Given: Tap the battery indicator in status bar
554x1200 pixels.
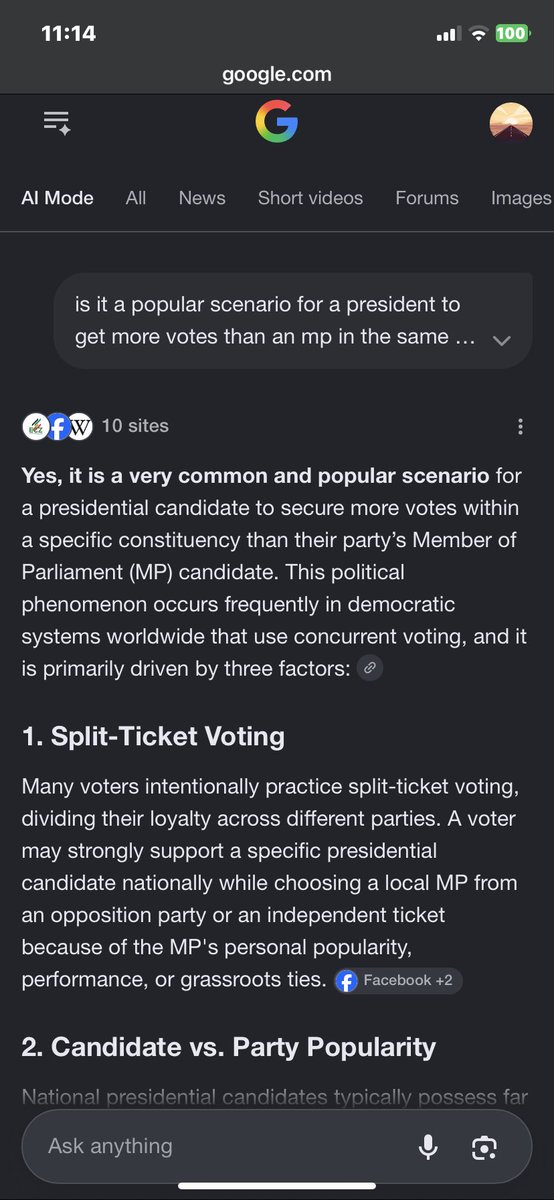Looking at the screenshot, I should coord(513,34).
